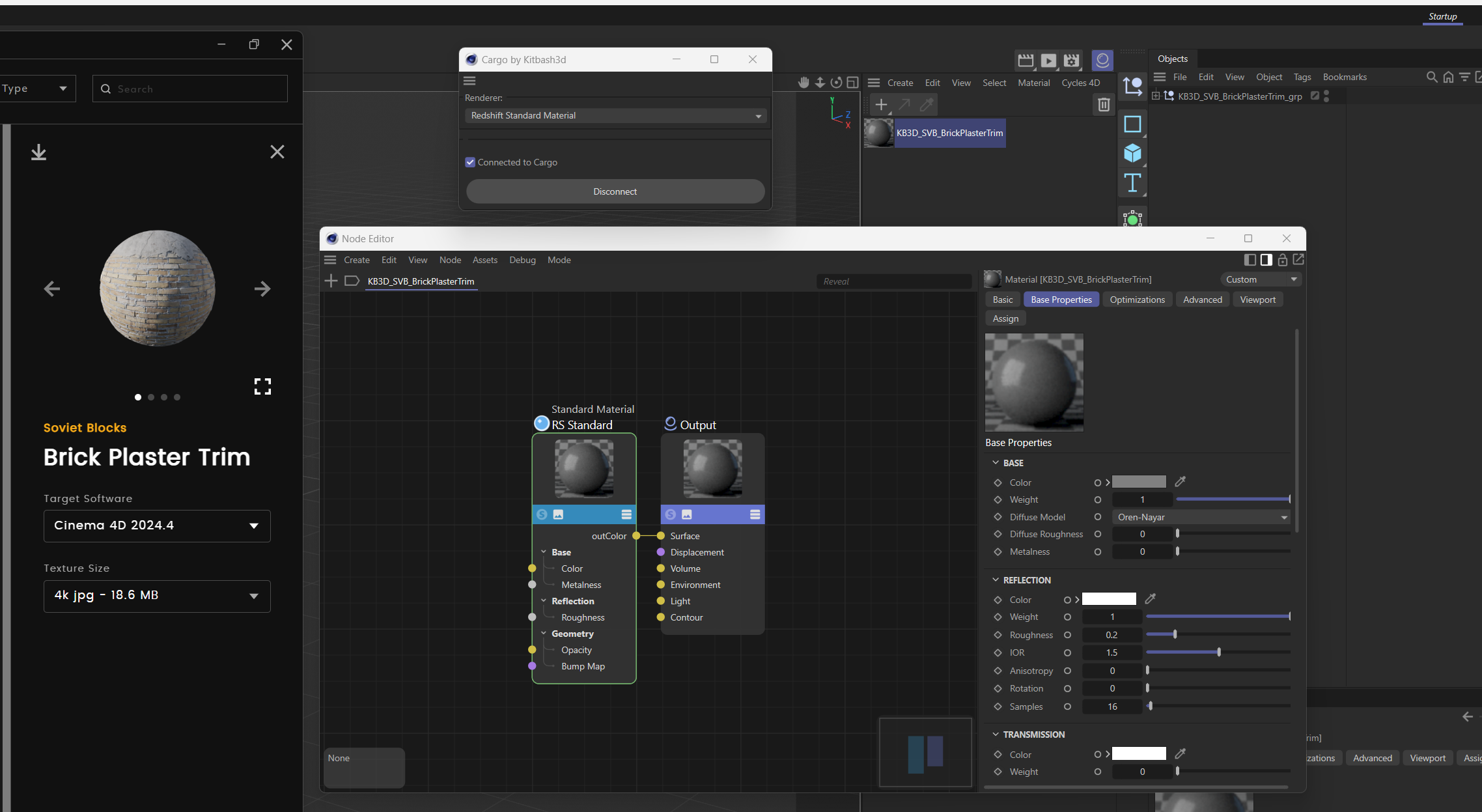This screenshot has width=1482, height=812.
Task: Show previous material preview image arrow
Action: (x=52, y=288)
